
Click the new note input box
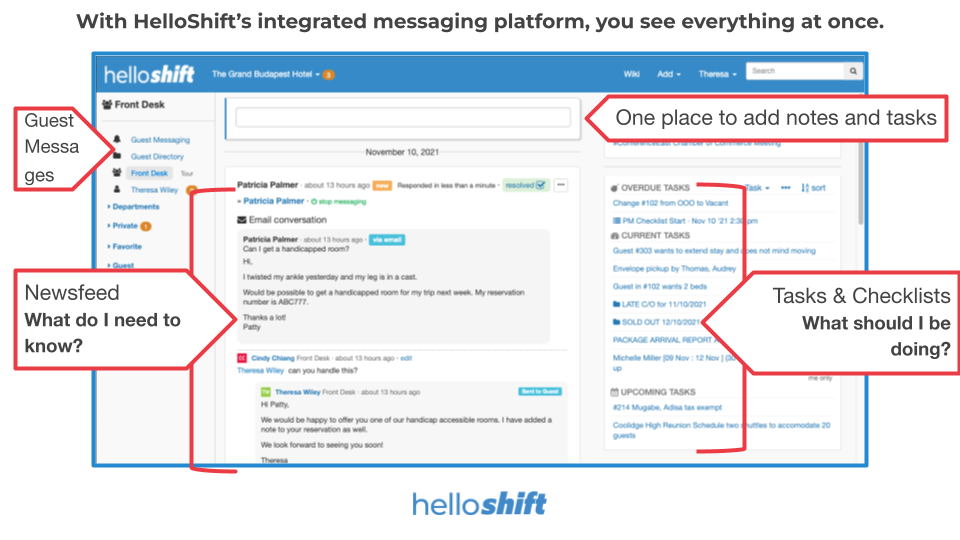403,118
